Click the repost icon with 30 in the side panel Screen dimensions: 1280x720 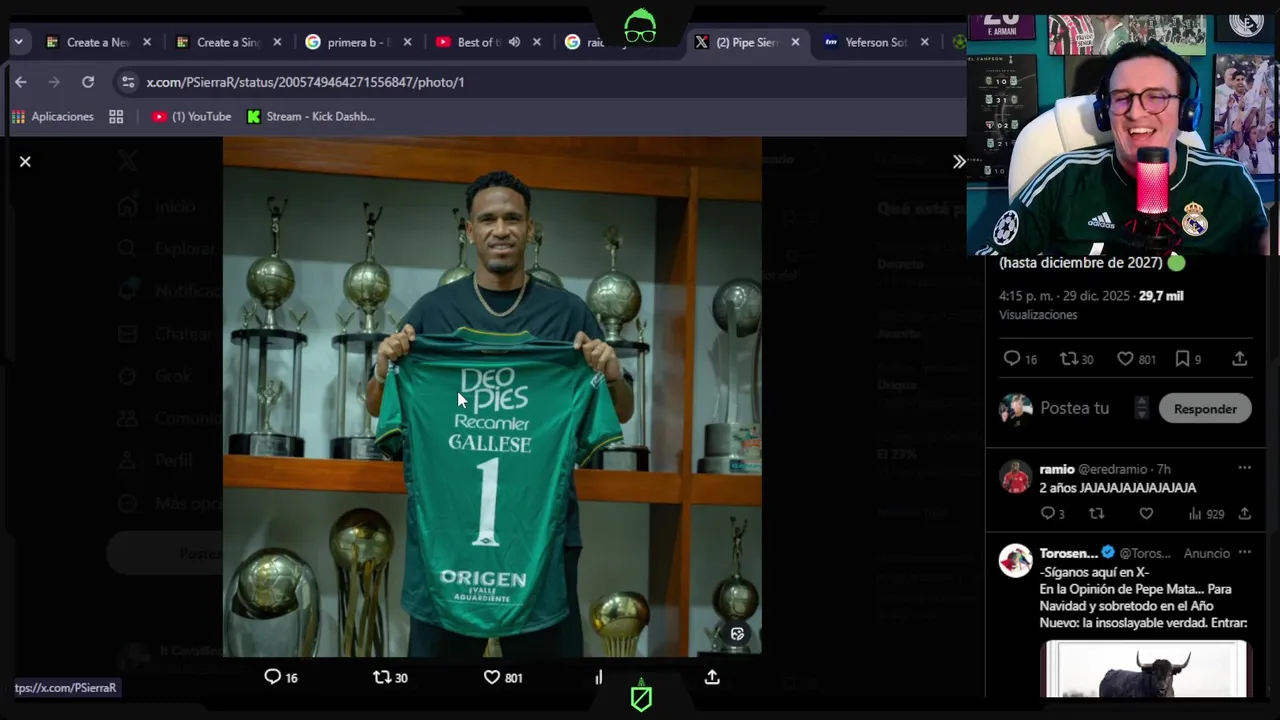tap(1077, 359)
